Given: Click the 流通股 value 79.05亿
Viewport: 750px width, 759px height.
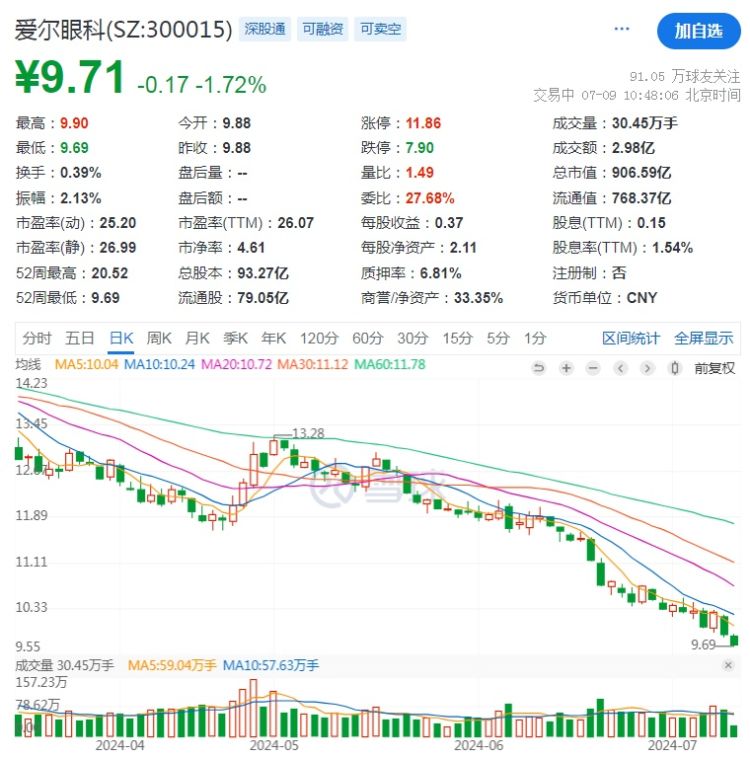Looking at the screenshot, I should point(263,298).
